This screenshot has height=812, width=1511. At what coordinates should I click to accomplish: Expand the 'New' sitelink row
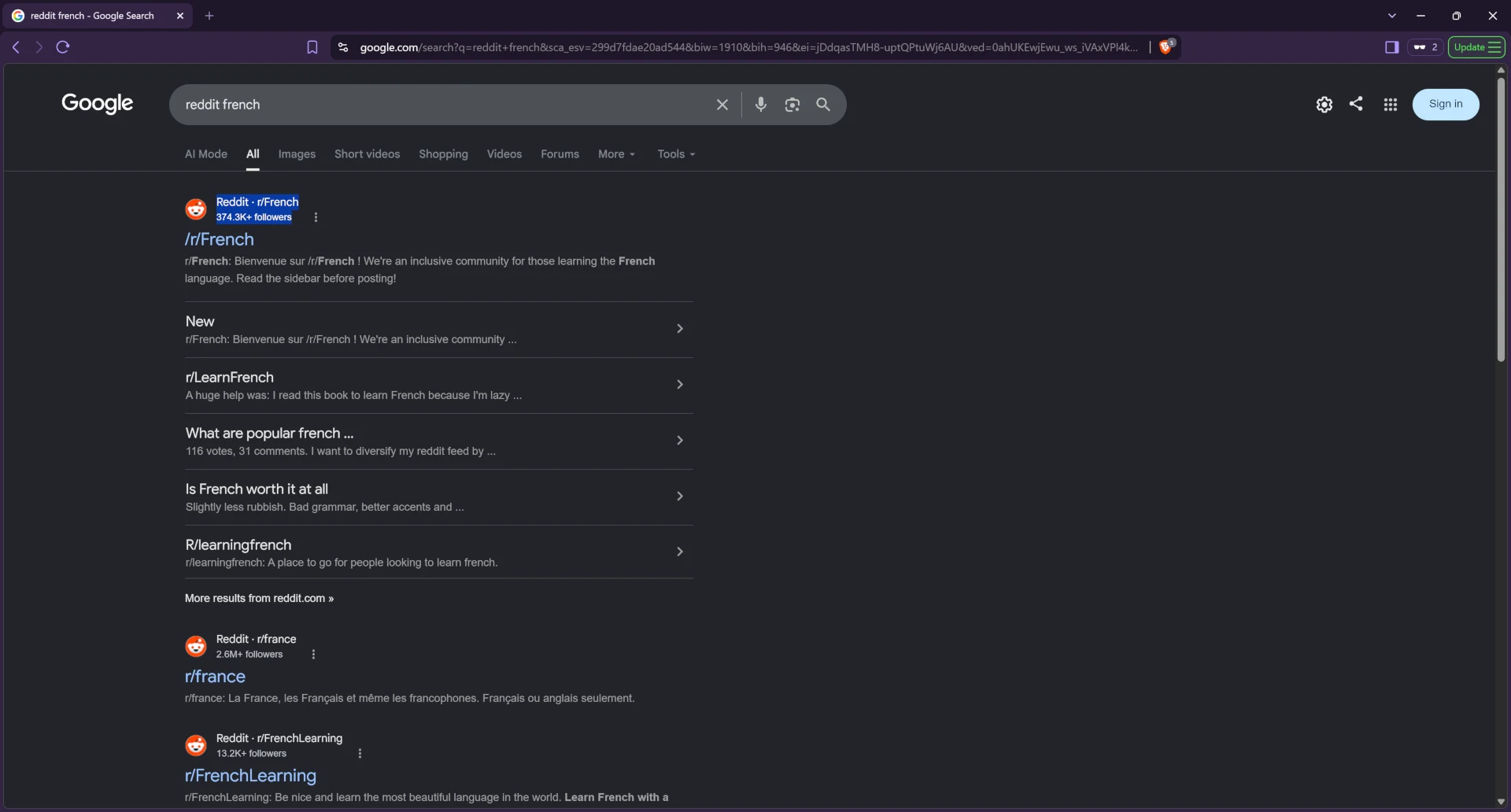[x=439, y=330]
